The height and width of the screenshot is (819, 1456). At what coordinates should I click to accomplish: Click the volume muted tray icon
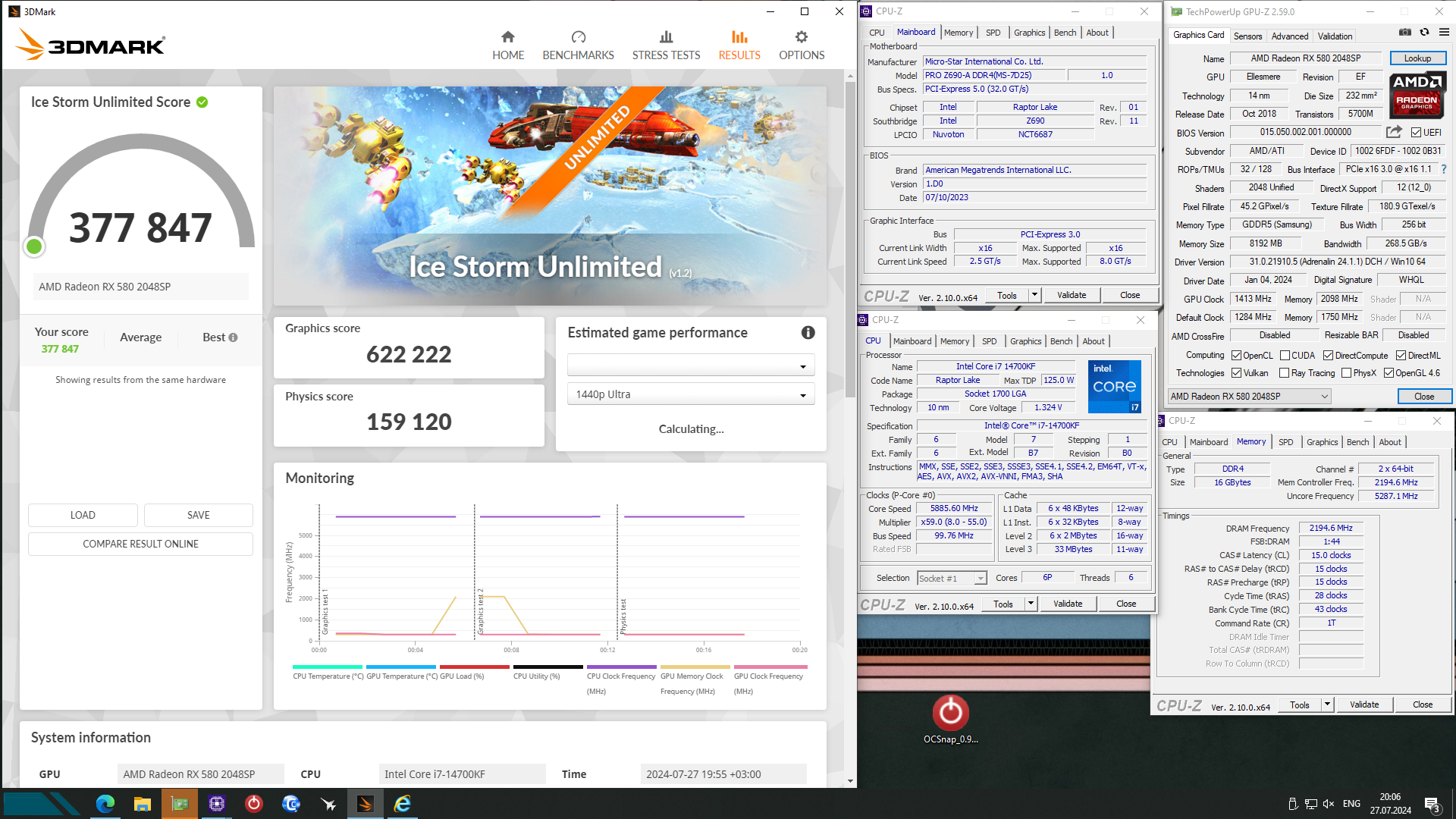coord(1329,804)
